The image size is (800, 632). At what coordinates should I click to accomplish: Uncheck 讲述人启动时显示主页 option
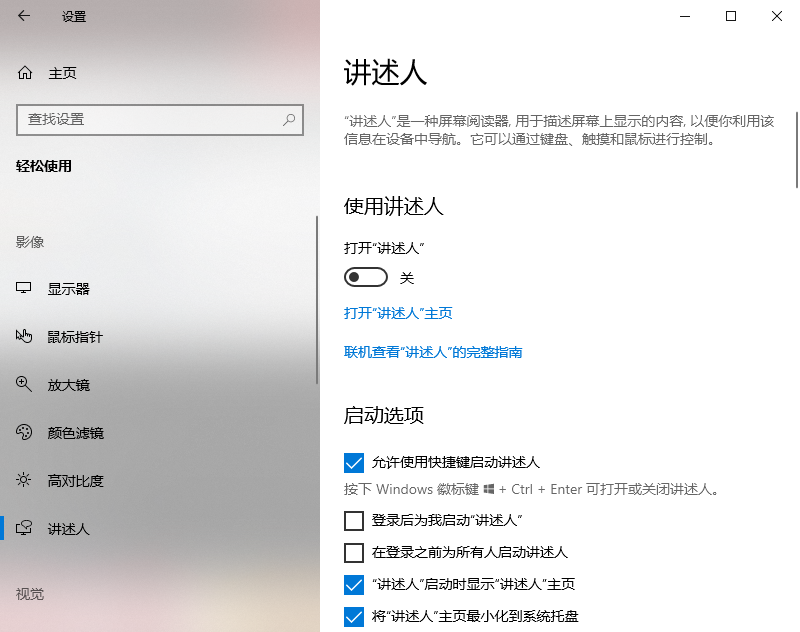point(354,584)
